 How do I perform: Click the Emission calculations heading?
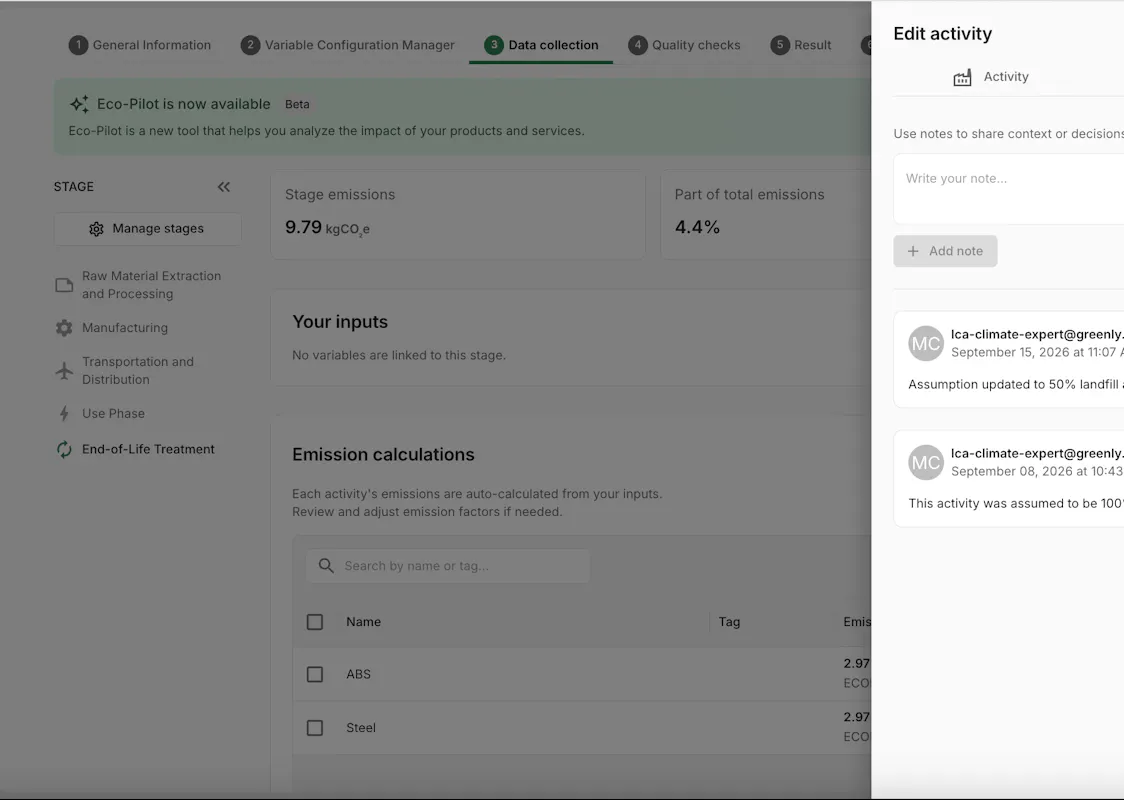[x=383, y=454]
